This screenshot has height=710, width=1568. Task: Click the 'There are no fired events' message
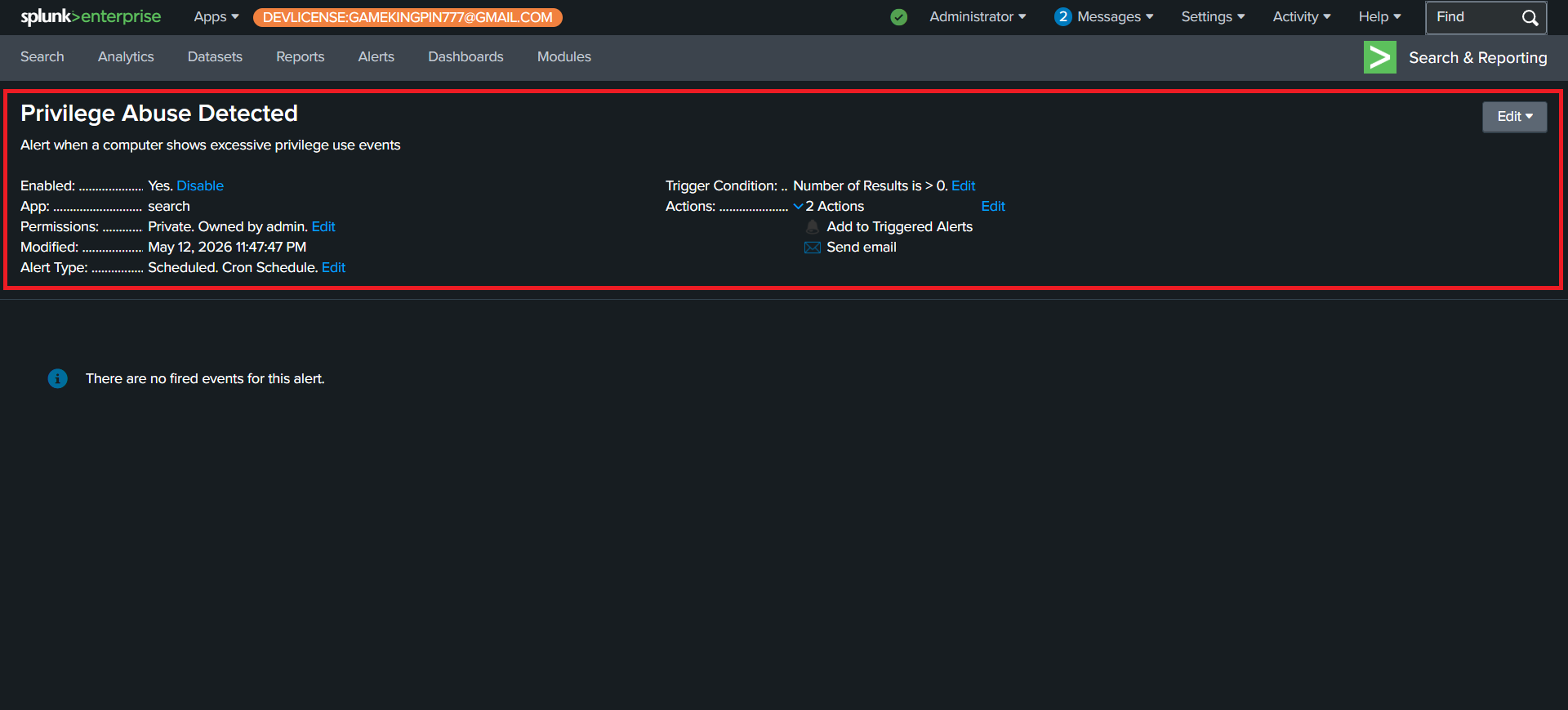pyautogui.click(x=205, y=379)
